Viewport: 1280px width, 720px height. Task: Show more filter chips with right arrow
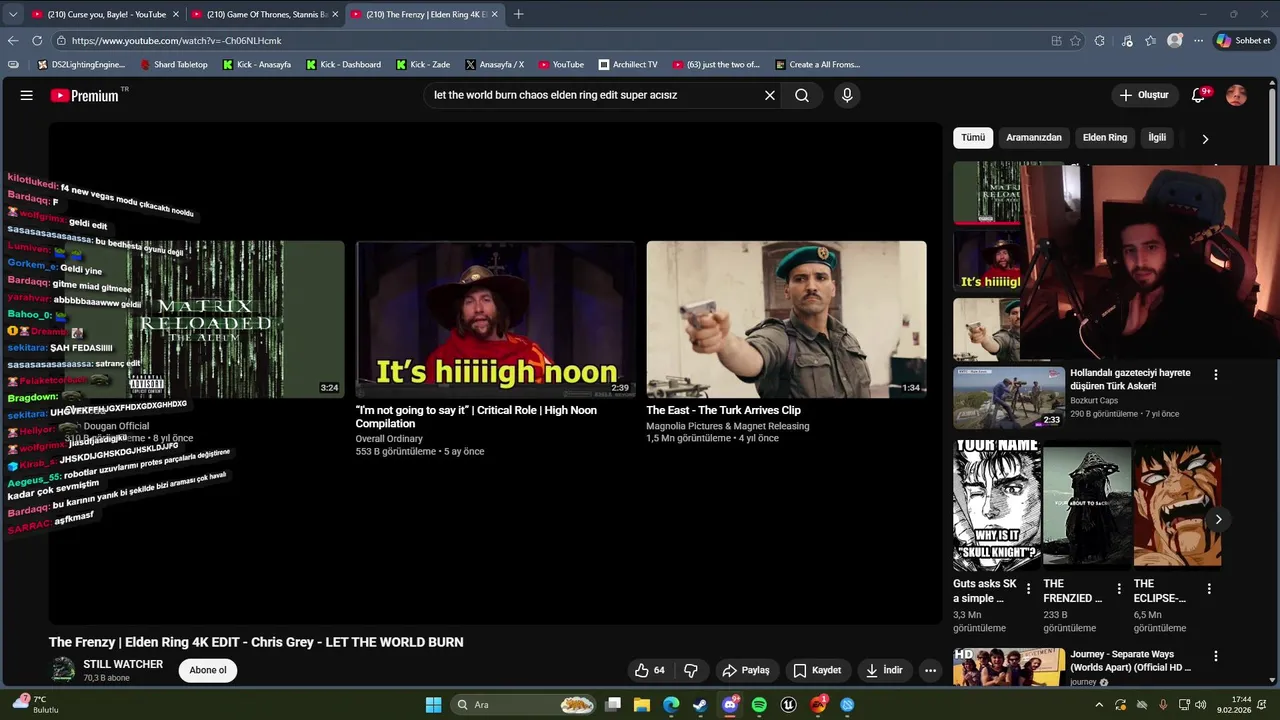coord(1205,139)
